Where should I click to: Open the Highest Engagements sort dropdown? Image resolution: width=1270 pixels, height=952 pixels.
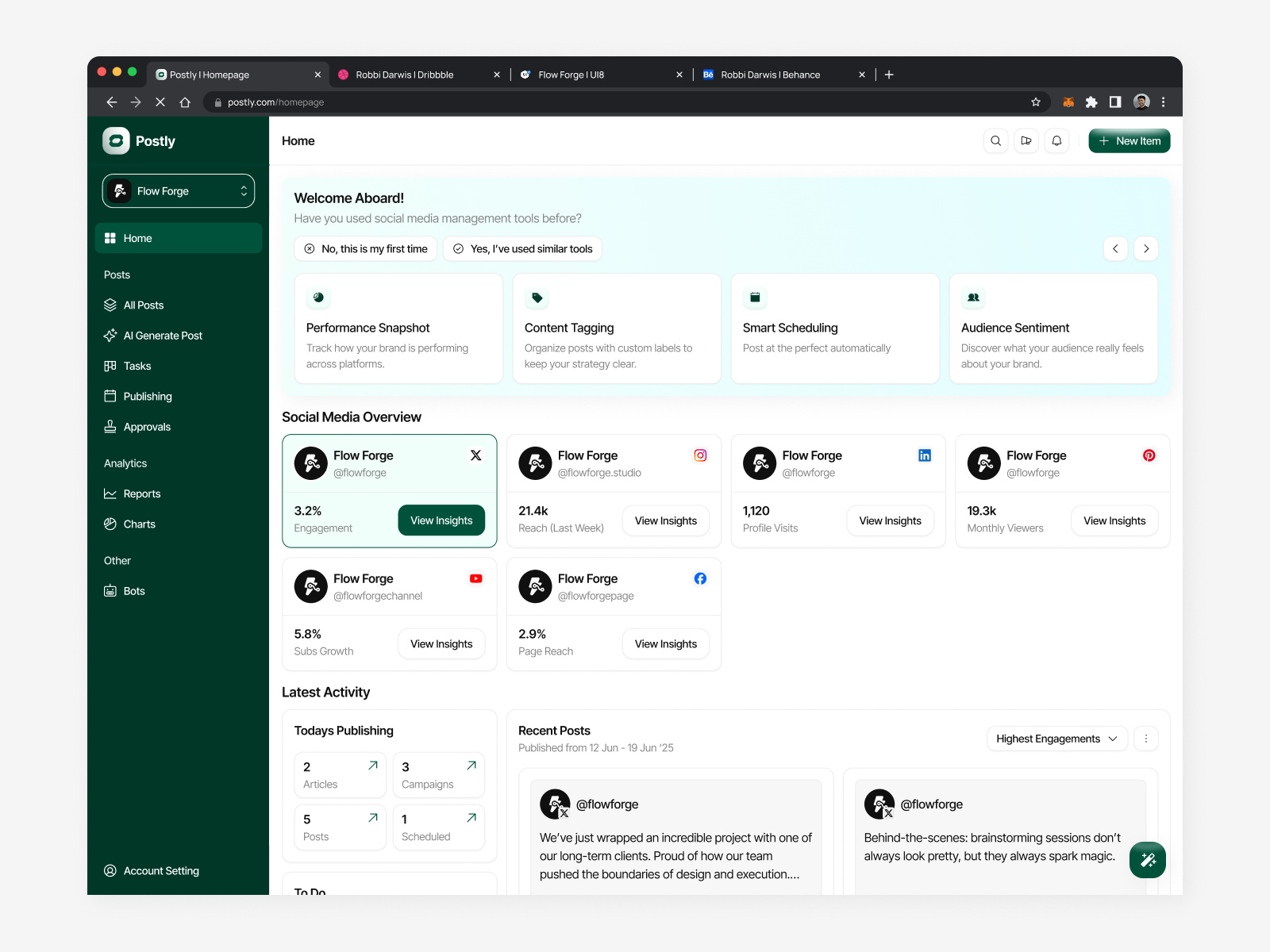1056,739
